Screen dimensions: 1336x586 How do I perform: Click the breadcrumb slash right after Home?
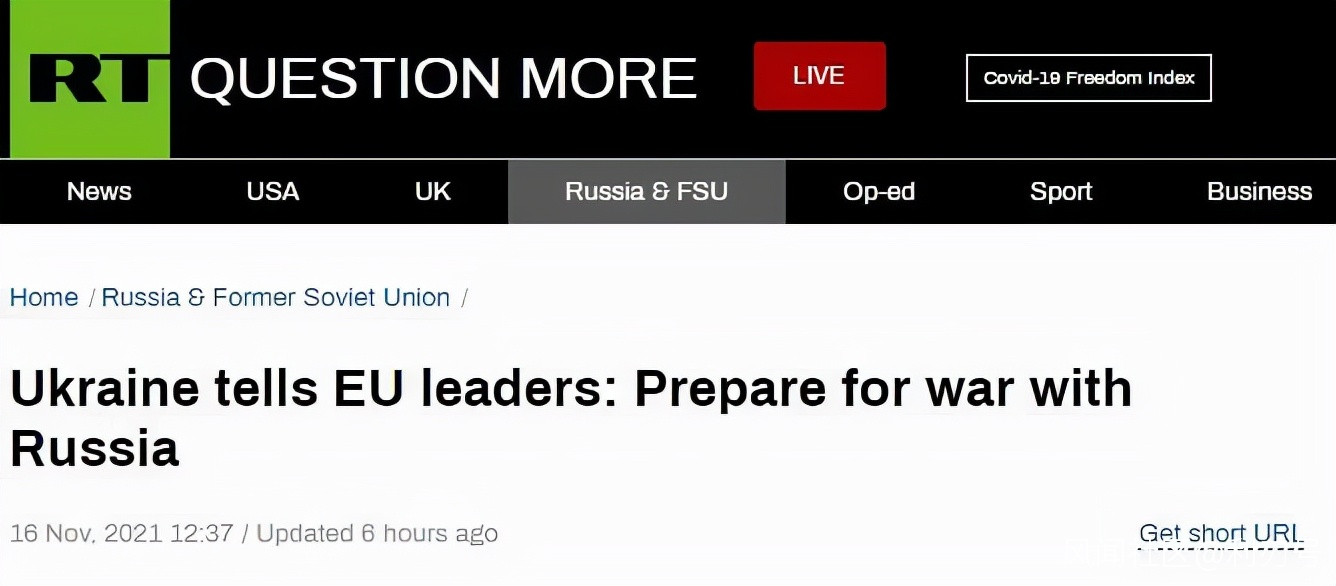[91, 297]
